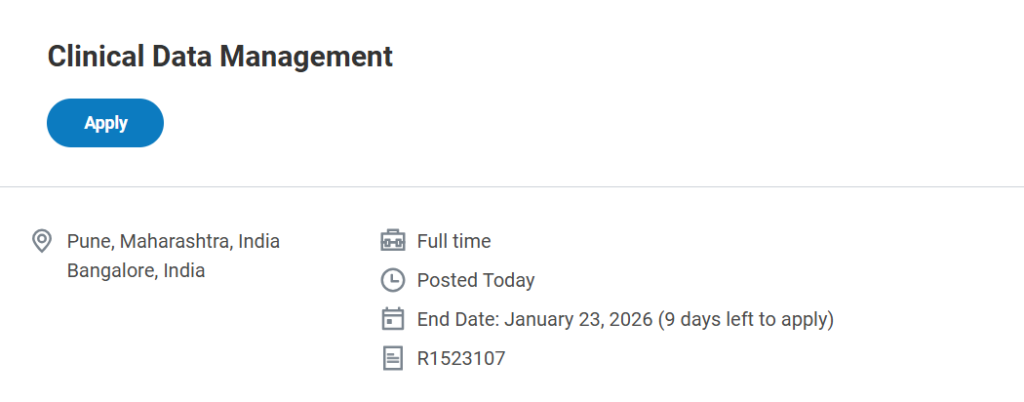Select the Bangalore, India location line

[x=136, y=270]
